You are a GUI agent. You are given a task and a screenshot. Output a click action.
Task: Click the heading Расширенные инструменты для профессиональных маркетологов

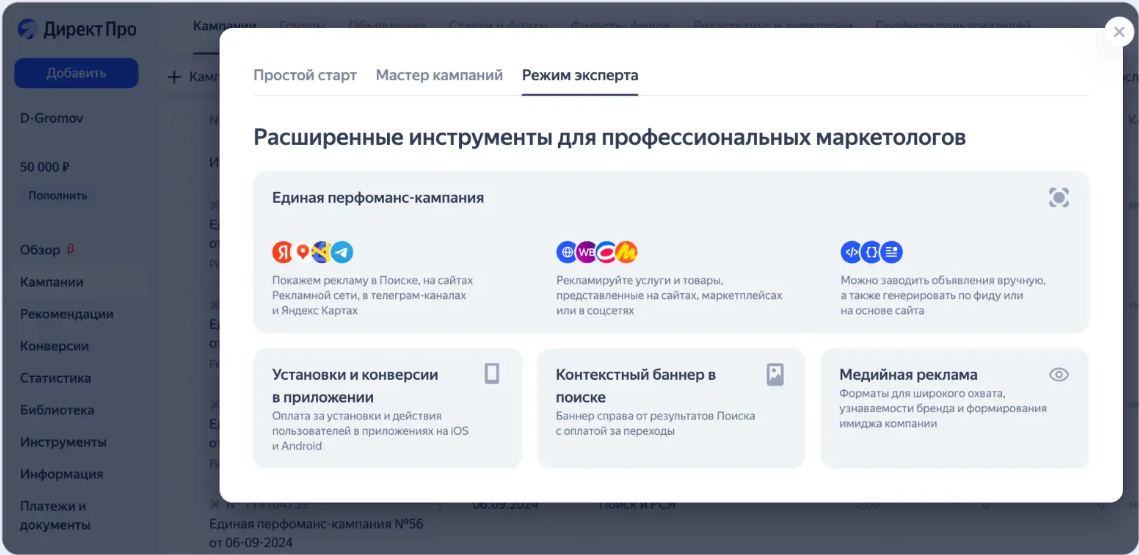[609, 137]
